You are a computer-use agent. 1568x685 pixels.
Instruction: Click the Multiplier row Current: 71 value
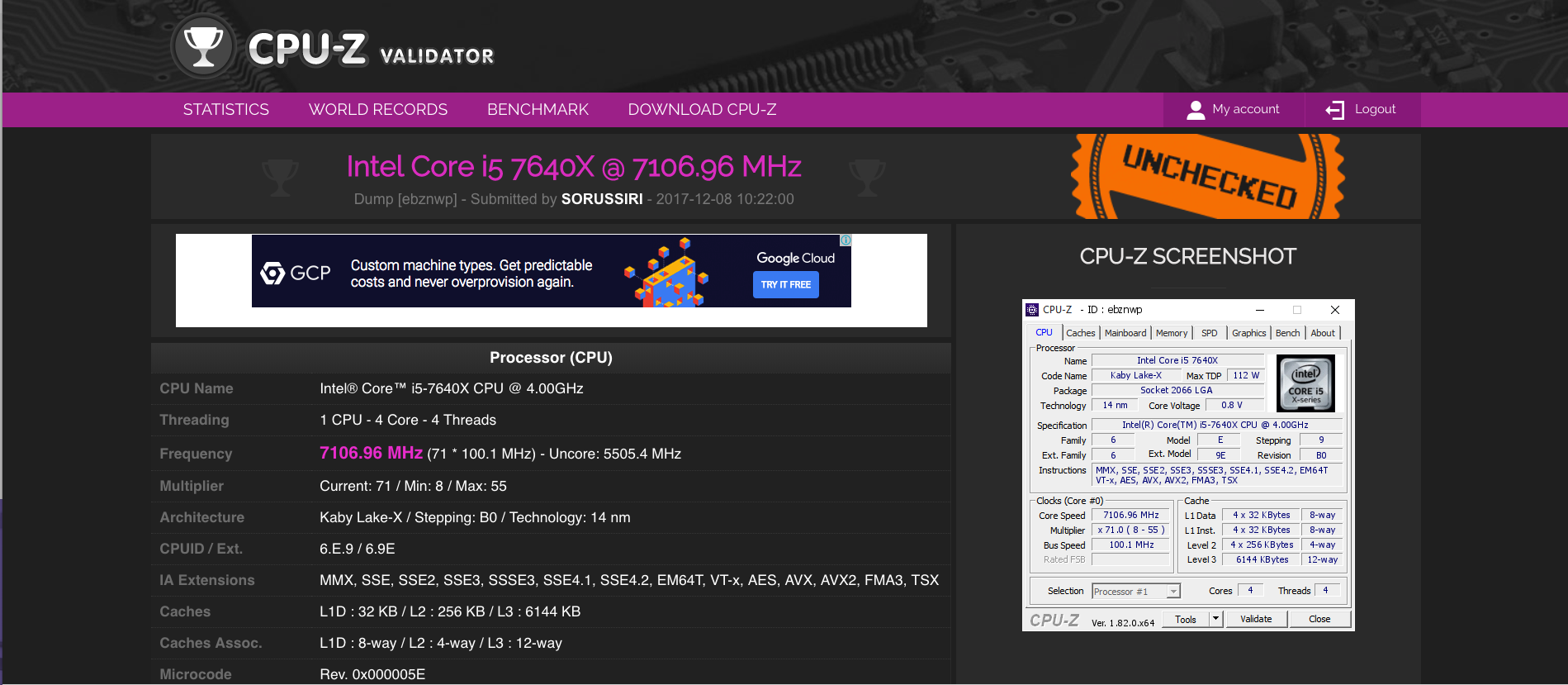[413, 486]
